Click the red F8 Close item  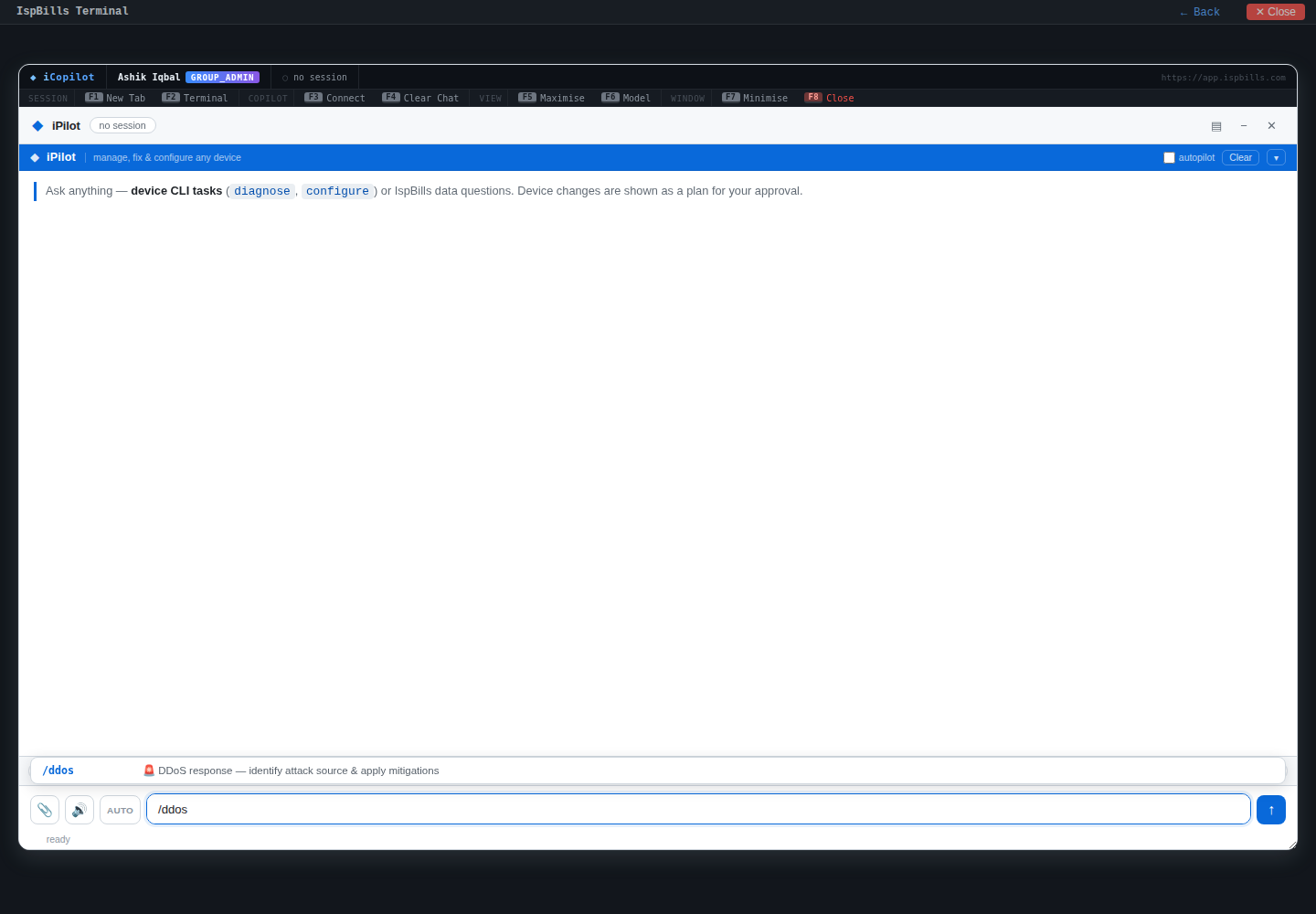[x=829, y=98]
